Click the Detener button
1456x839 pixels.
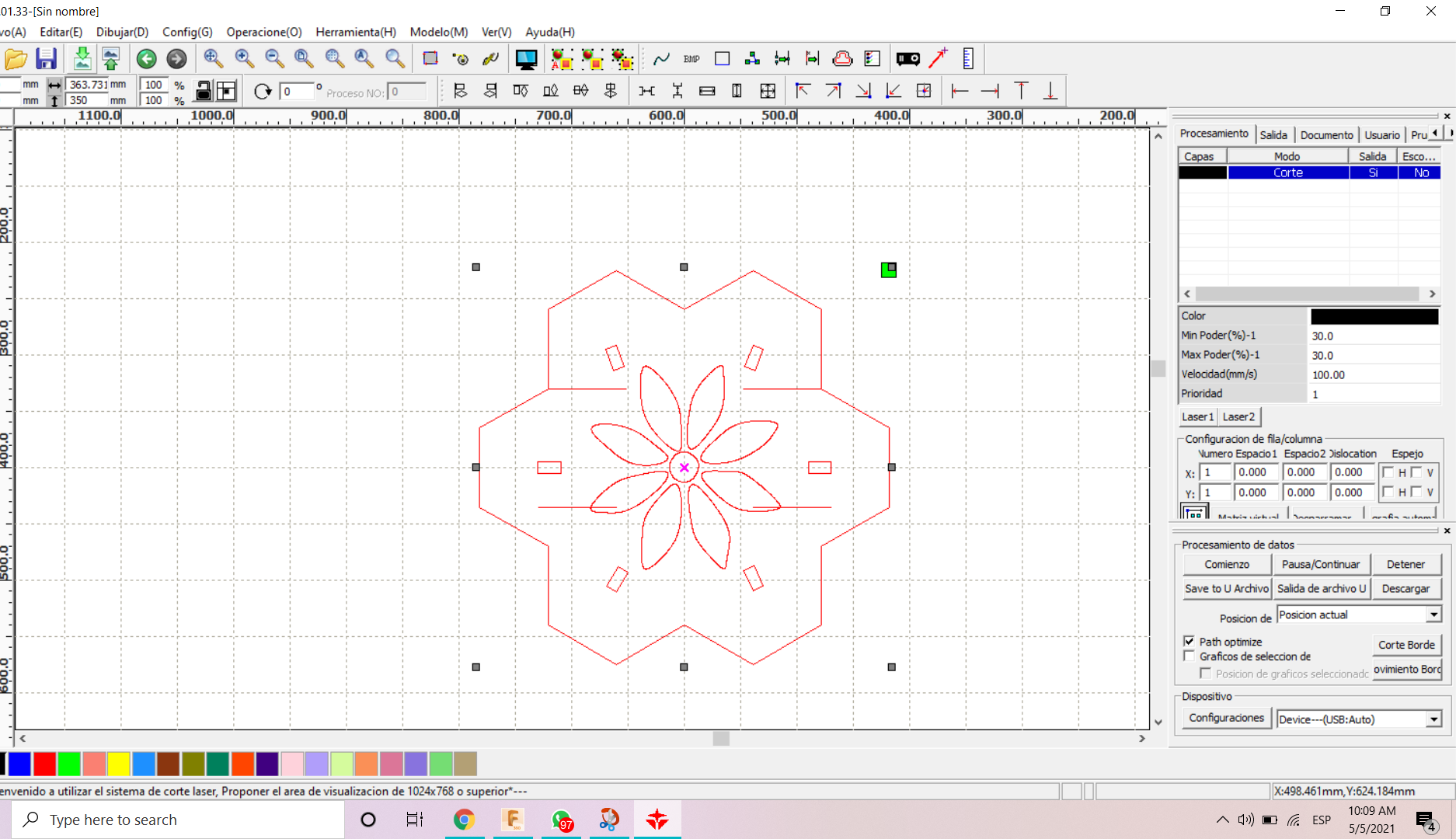(x=1405, y=564)
